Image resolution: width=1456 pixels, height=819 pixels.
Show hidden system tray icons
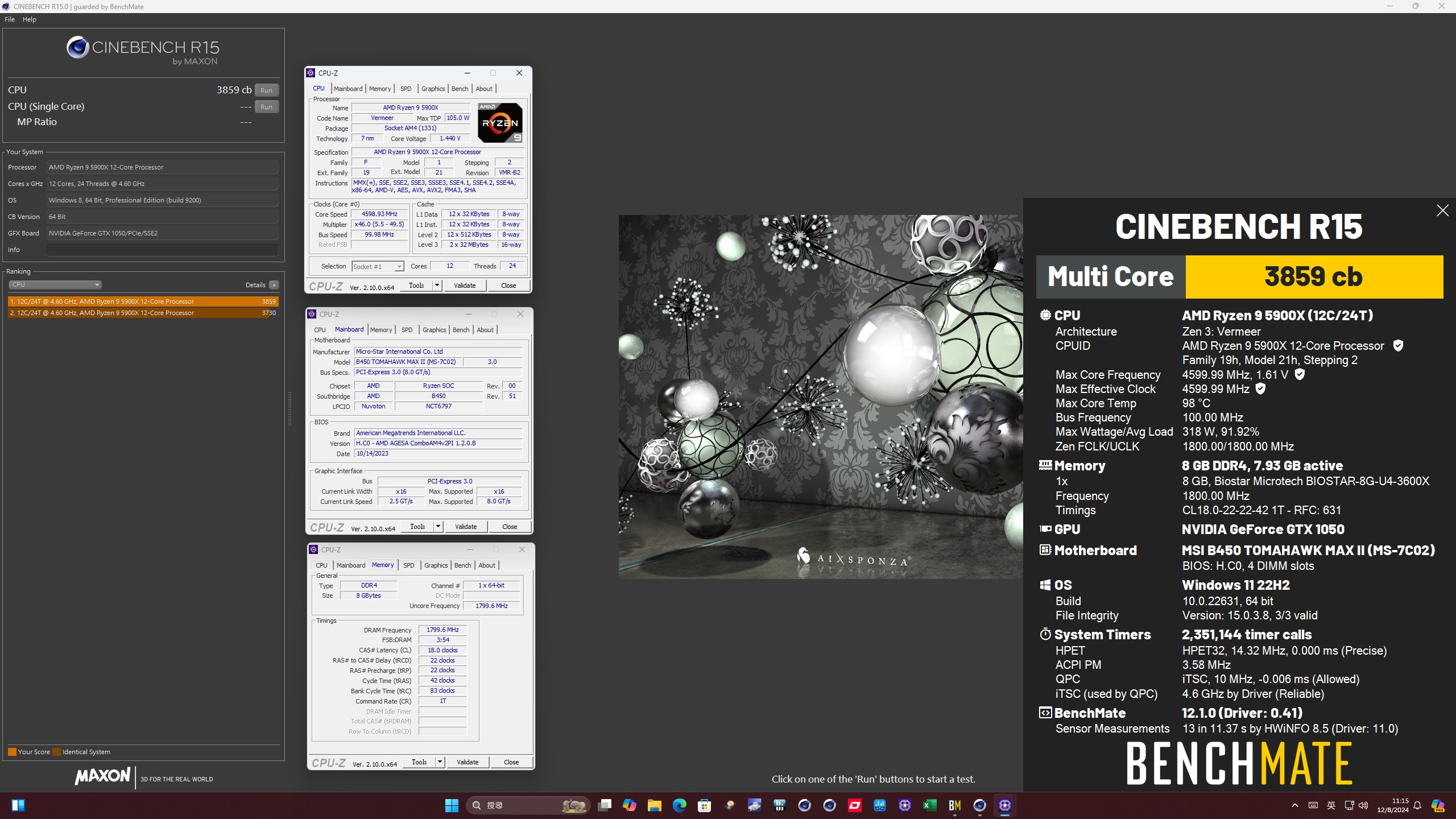[1295, 805]
